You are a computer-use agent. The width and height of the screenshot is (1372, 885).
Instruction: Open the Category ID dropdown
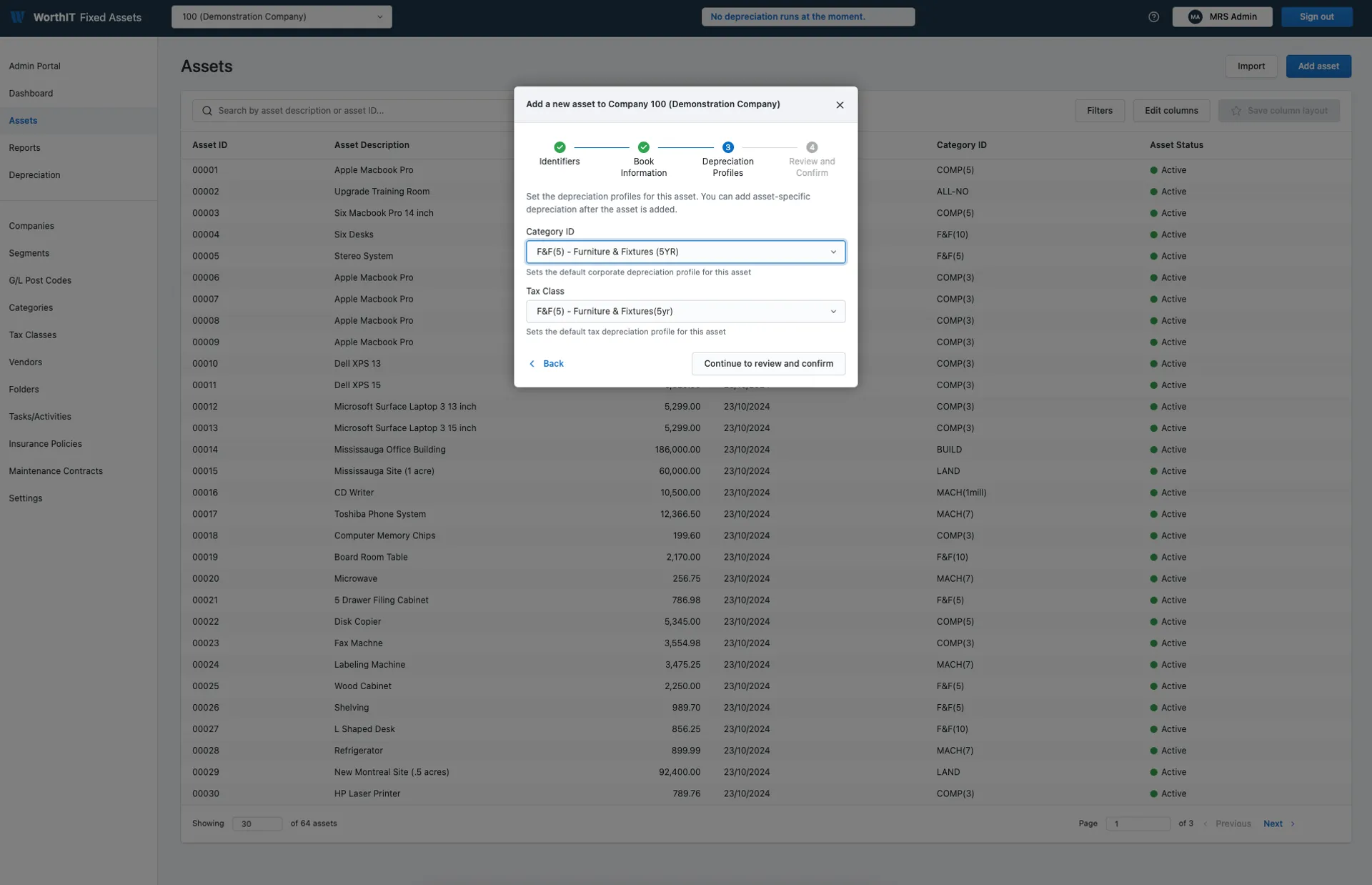(x=685, y=252)
